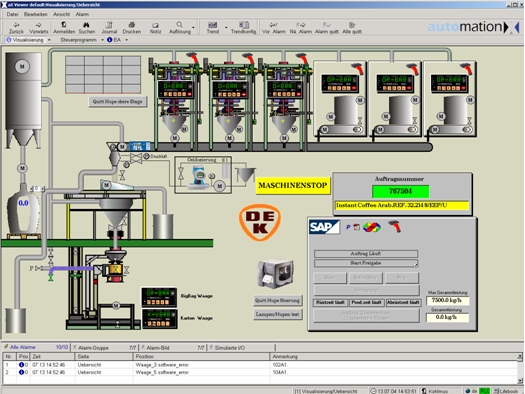Open the Alarm menu
The image size is (525, 394).
pyautogui.click(x=82, y=14)
